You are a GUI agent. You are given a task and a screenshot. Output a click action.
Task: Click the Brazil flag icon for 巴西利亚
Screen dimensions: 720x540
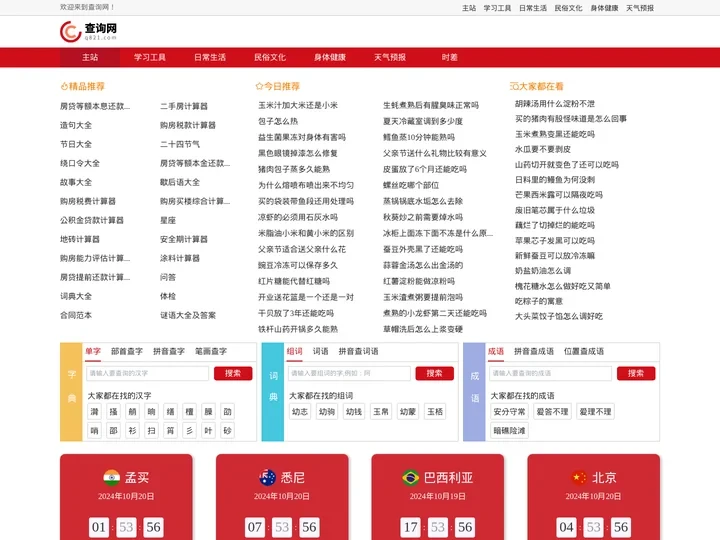click(410, 478)
